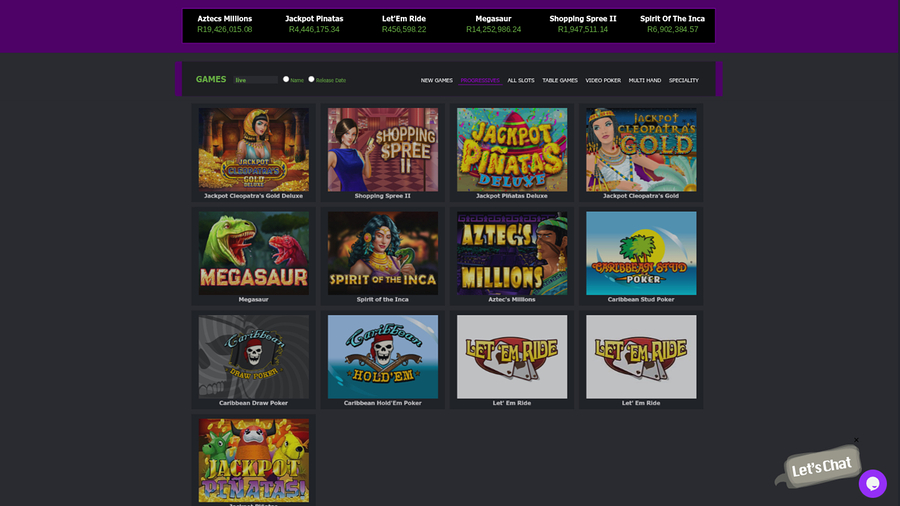This screenshot has width=900, height=506.
Task: Click the Megasaur jackpot ticker entry
Action: pyautogui.click(x=493, y=24)
